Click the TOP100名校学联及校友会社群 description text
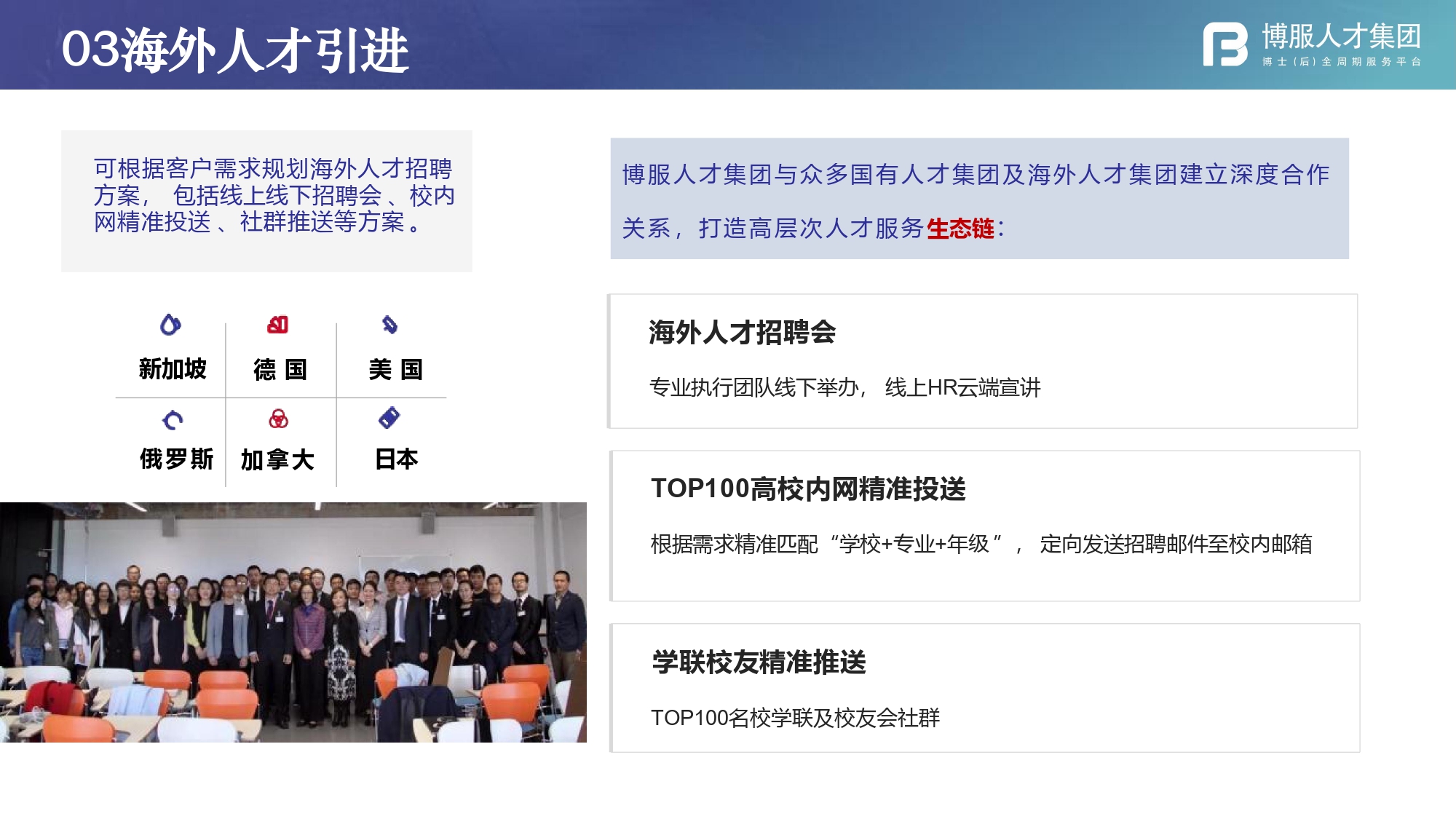This screenshot has height=819, width=1456. 795,718
